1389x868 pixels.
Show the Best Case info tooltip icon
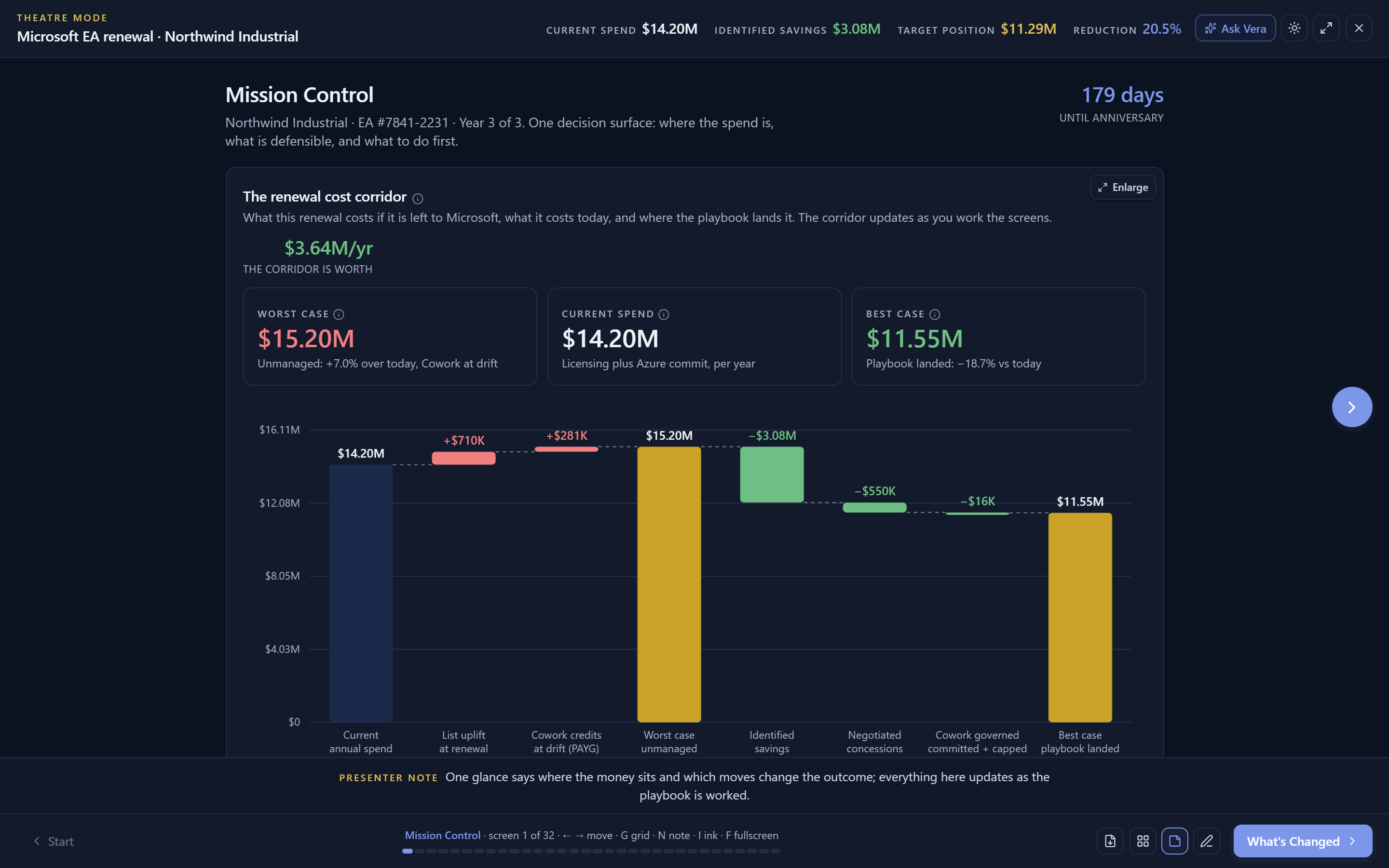[935, 314]
